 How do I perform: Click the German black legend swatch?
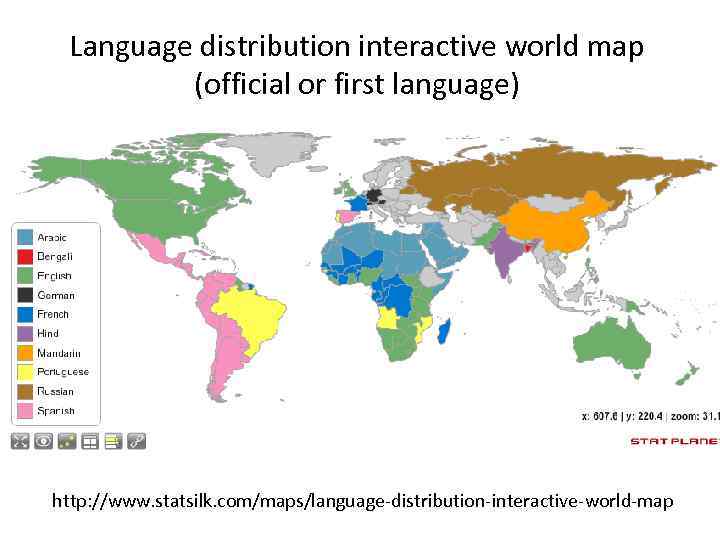25,295
